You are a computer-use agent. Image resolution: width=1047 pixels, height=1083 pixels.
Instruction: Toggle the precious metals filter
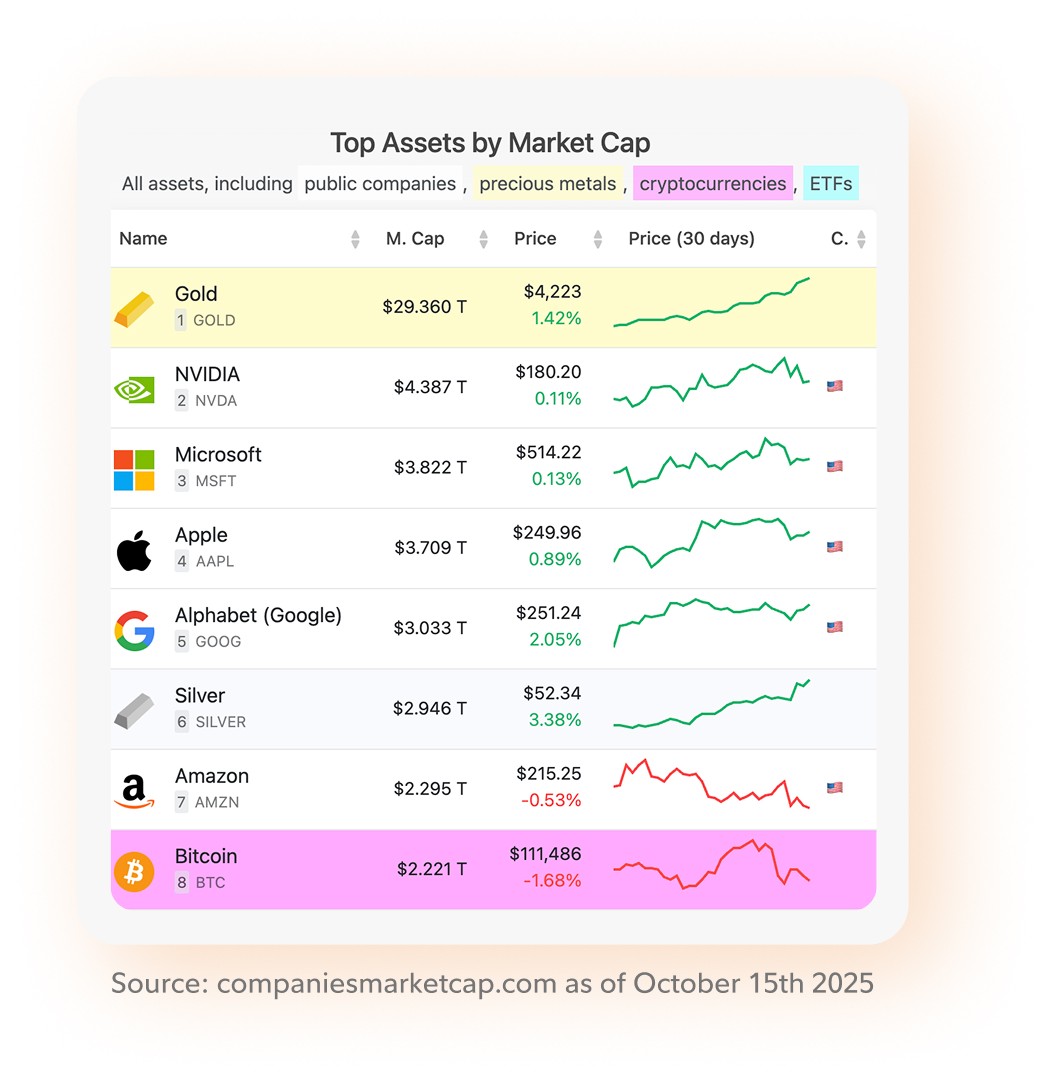coord(548,184)
